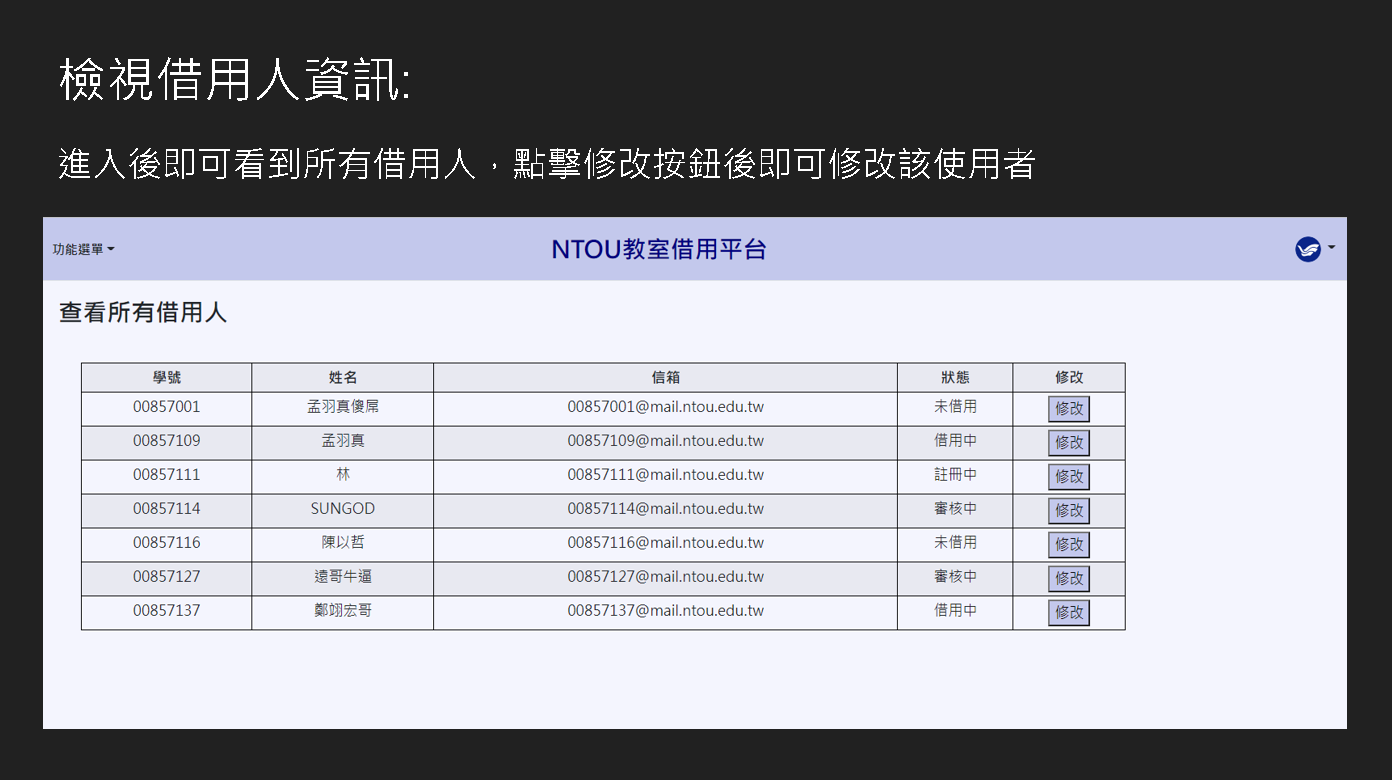
Task: Click email 00857114@mail.ntou.edu.tw
Action: [x=666, y=509]
